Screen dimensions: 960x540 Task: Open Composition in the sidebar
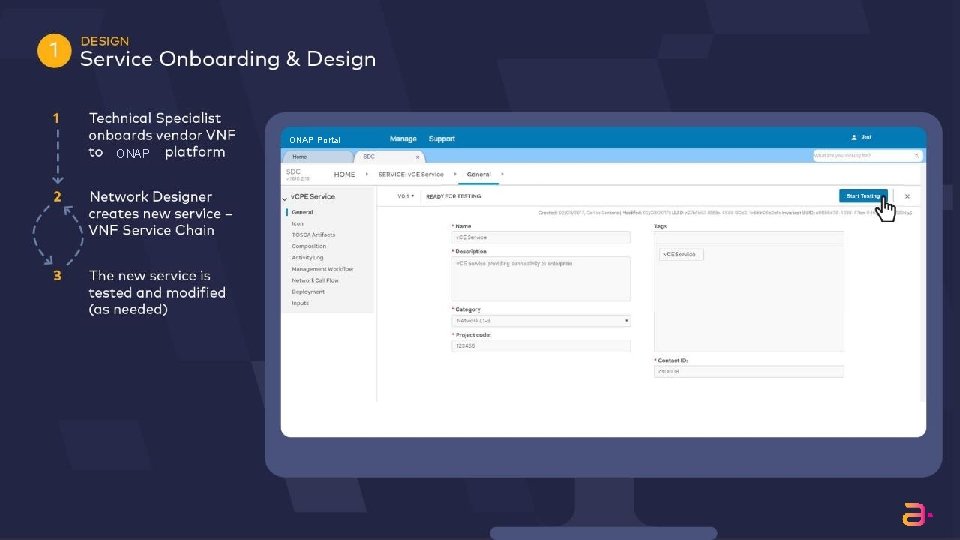309,246
